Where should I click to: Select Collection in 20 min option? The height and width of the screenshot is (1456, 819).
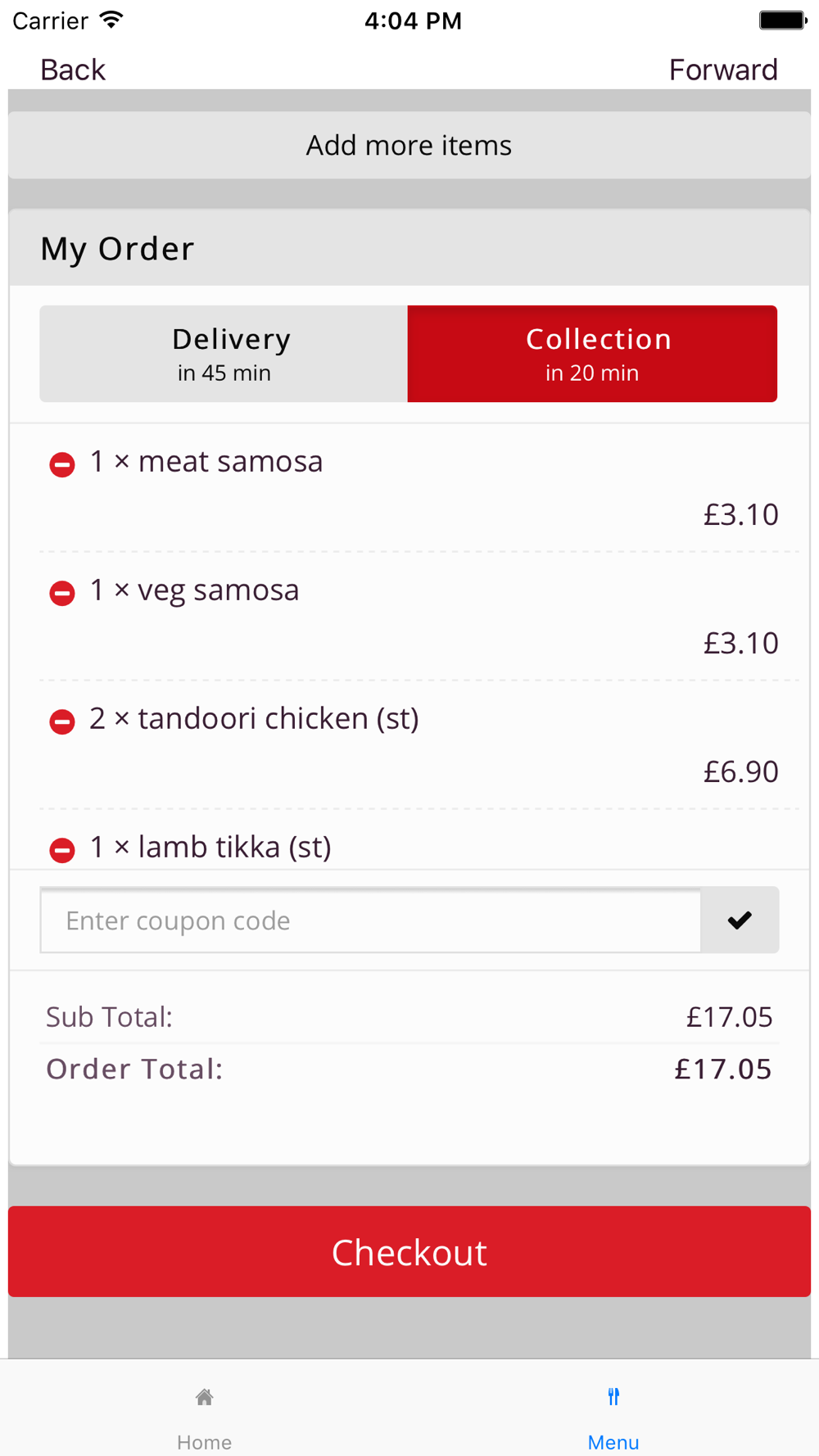point(592,354)
